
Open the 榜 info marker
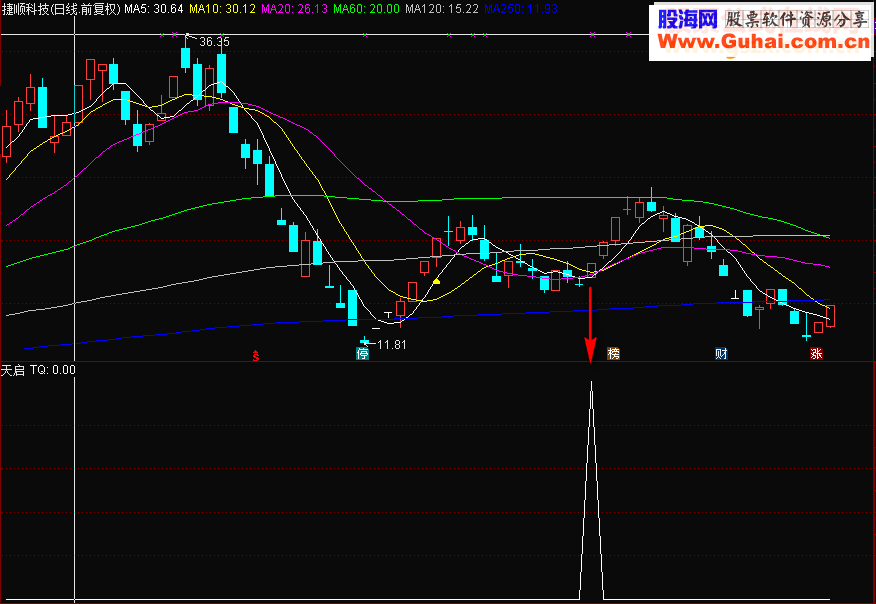(x=613, y=353)
